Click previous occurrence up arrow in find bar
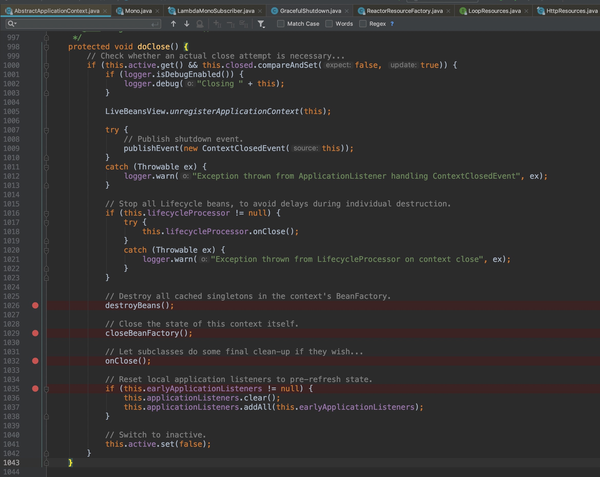 coord(173,23)
